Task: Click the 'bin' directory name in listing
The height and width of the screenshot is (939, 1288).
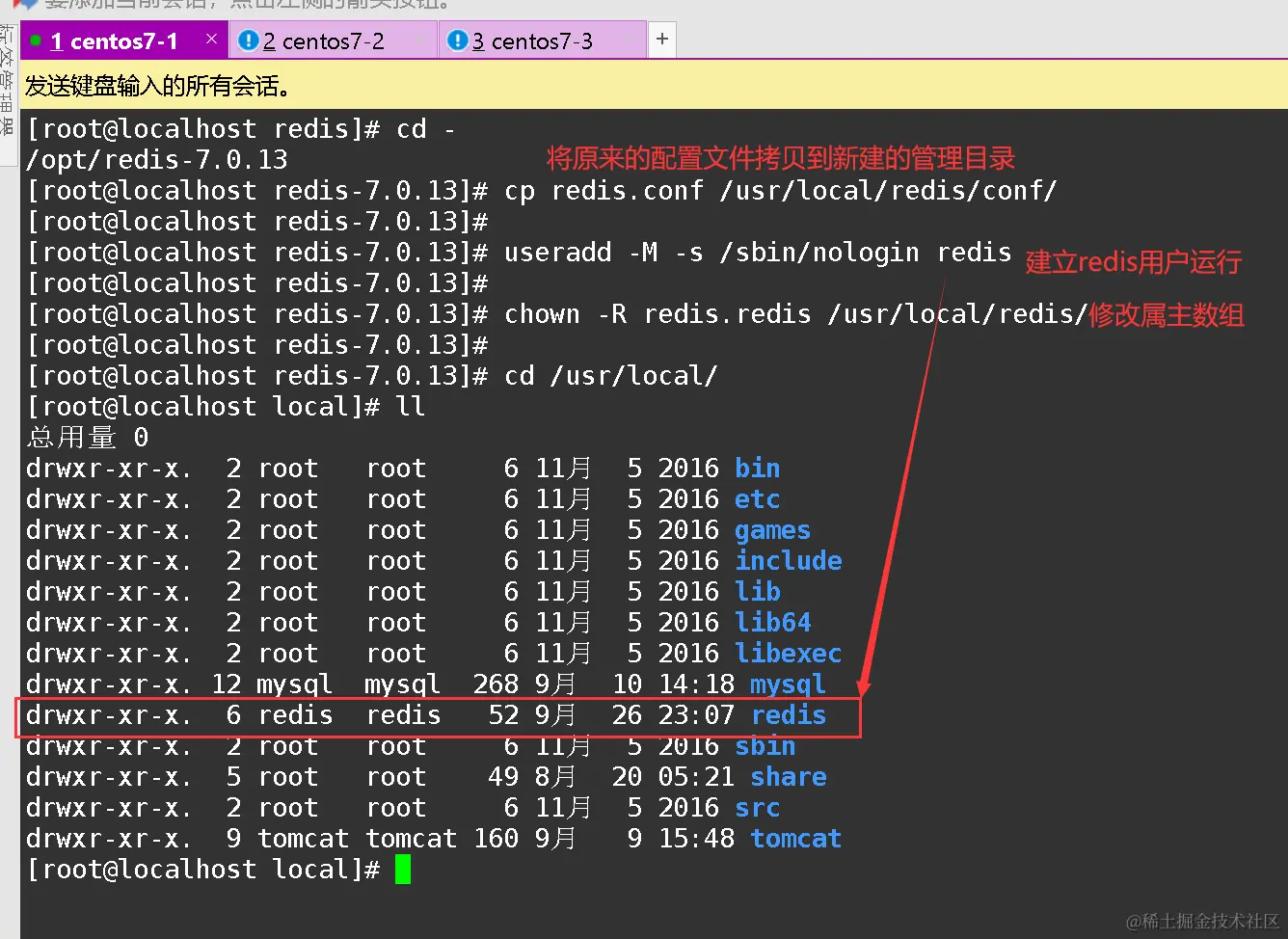Action: click(758, 469)
